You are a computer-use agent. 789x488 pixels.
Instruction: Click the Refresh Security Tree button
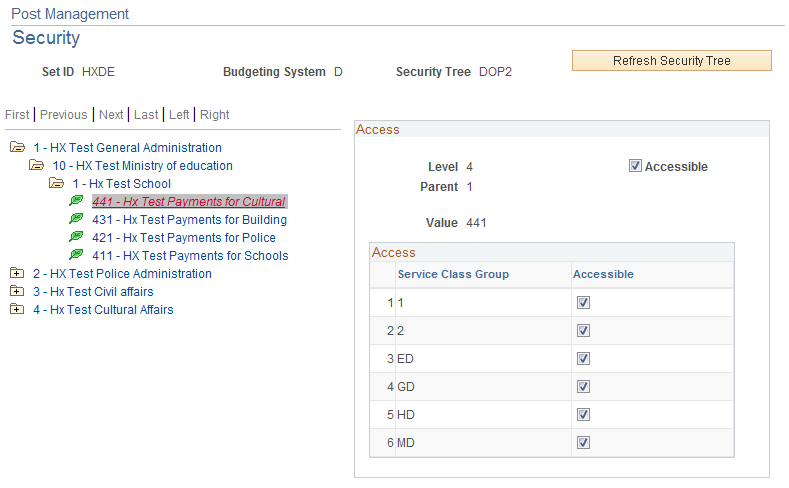671,60
